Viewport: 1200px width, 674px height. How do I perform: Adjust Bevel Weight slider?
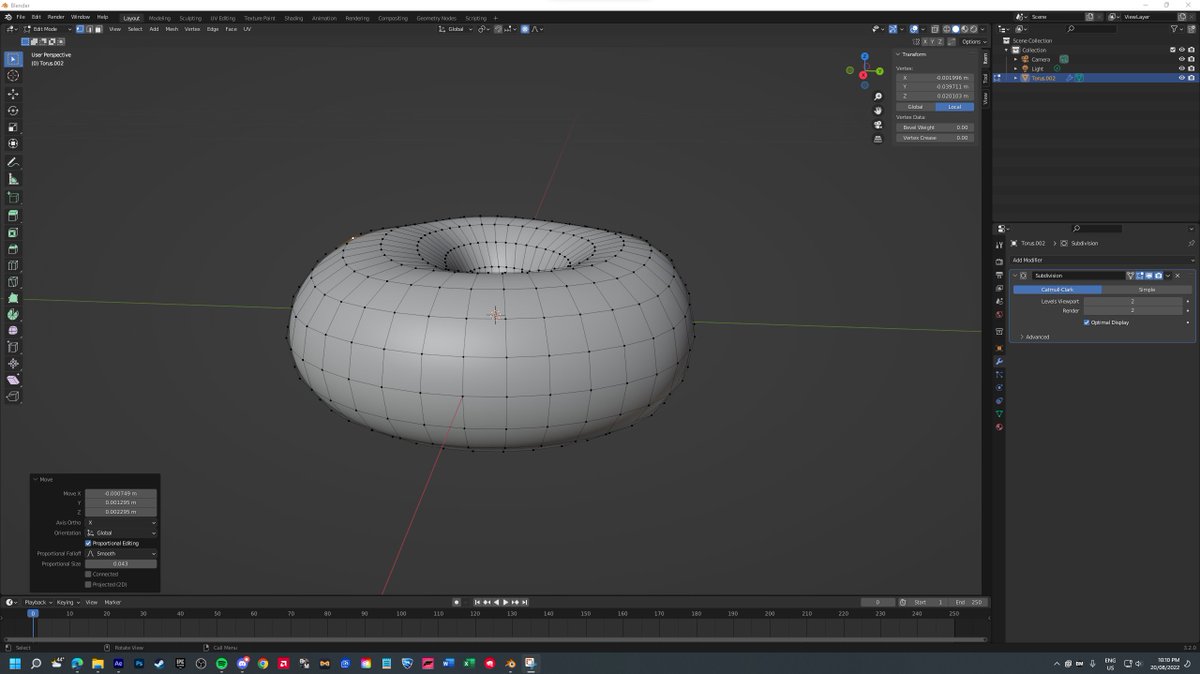coord(934,127)
